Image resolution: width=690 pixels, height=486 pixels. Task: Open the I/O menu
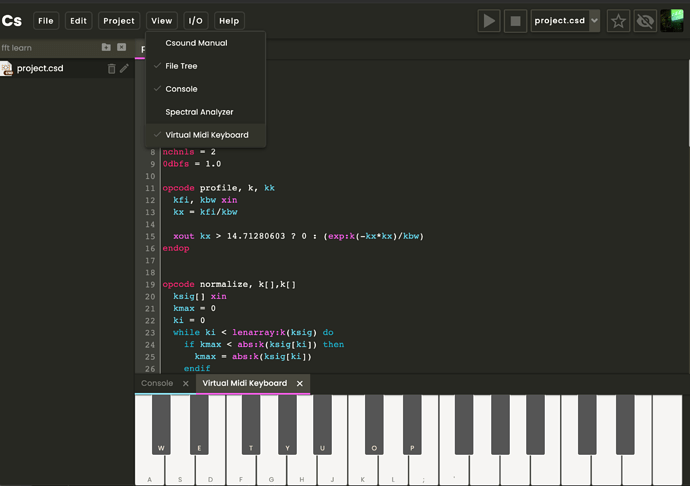195,21
